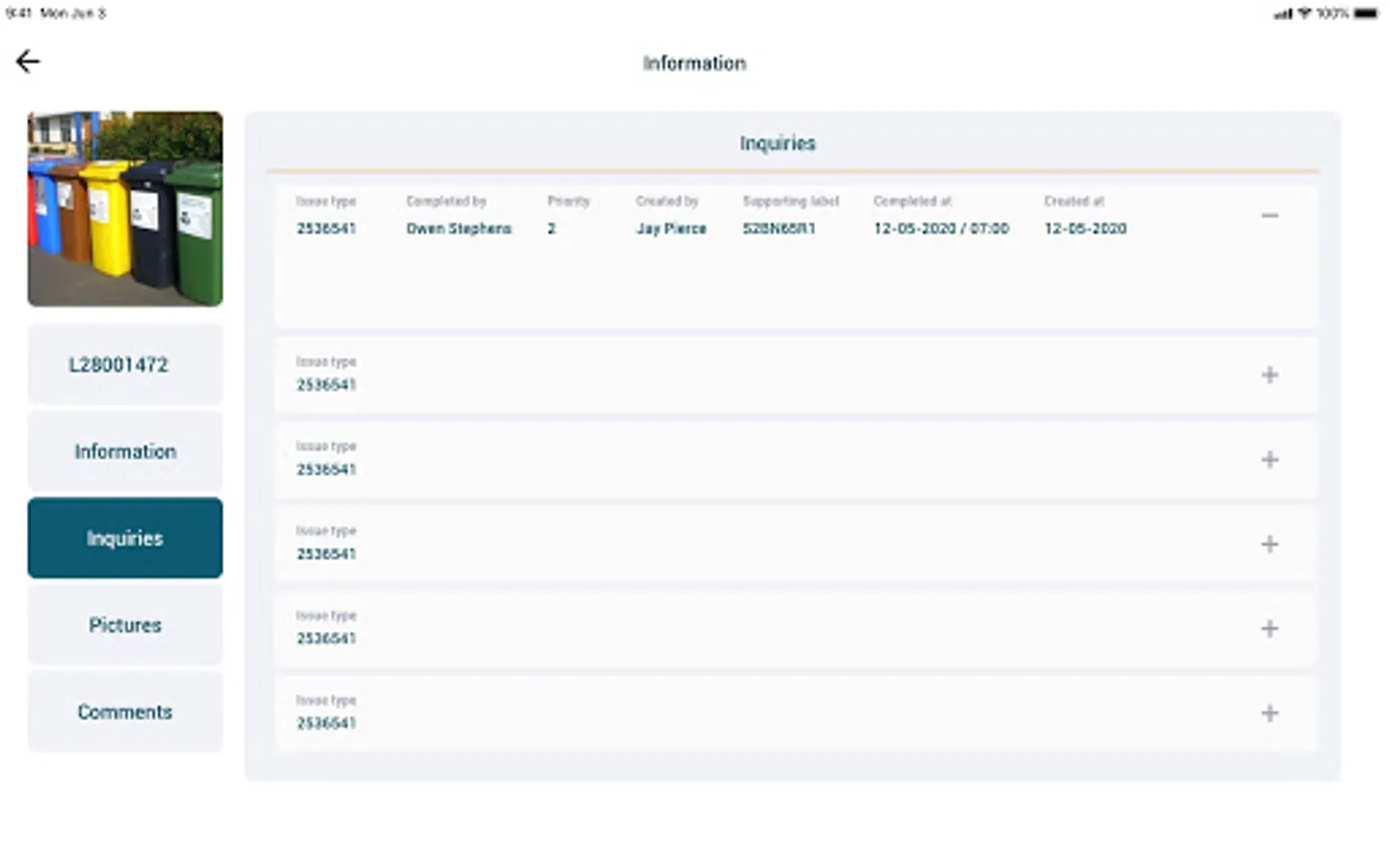Select the Completed by name Owen Stephens
The width and height of the screenshot is (1389, 868).
point(458,229)
